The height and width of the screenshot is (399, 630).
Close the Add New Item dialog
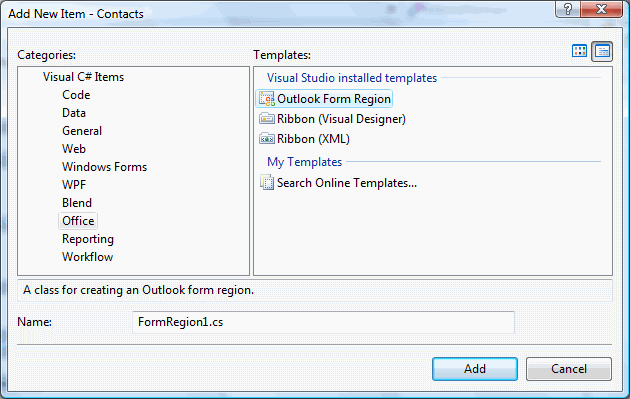click(x=601, y=9)
